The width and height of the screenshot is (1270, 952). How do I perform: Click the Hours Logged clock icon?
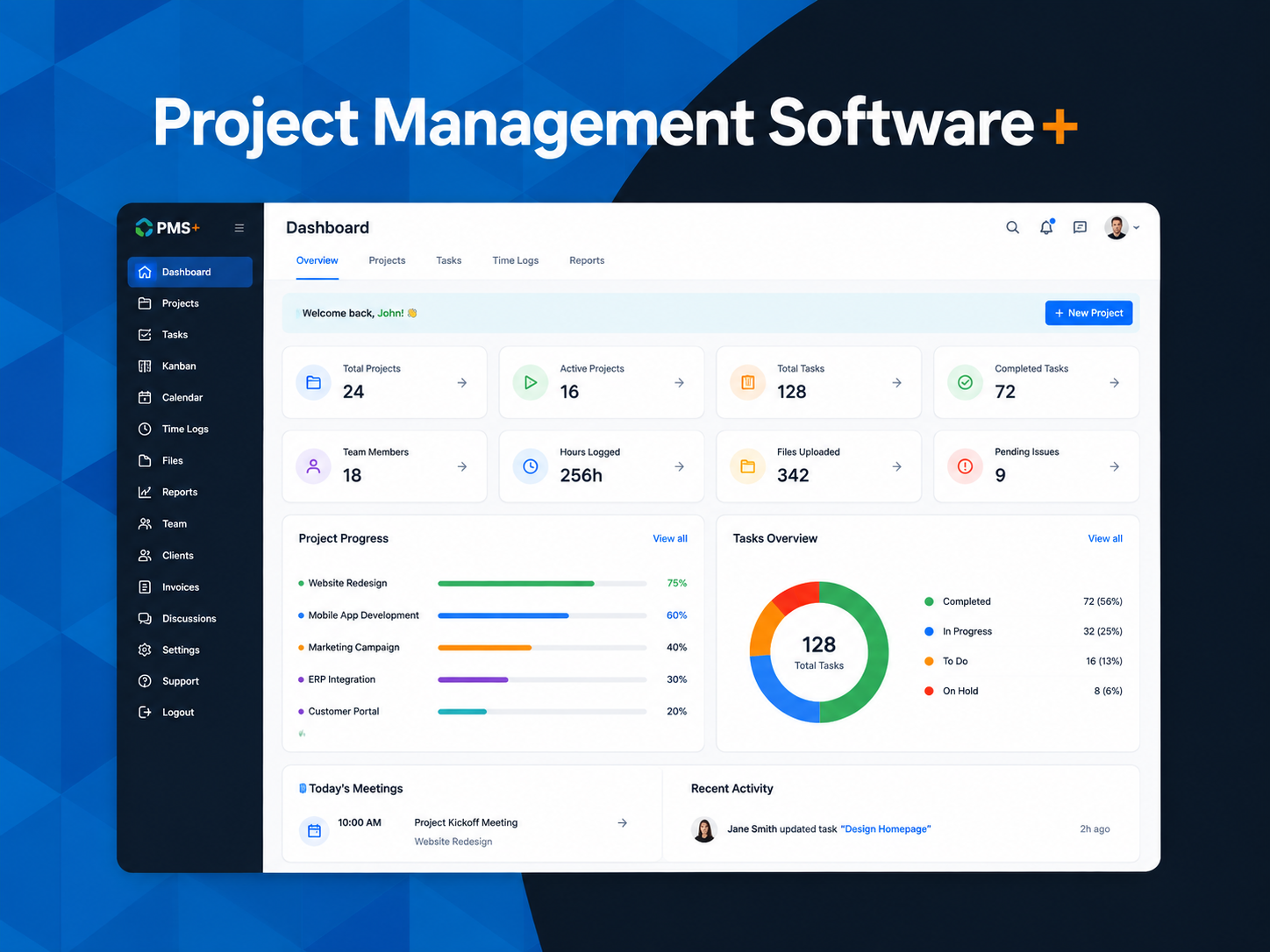[530, 466]
